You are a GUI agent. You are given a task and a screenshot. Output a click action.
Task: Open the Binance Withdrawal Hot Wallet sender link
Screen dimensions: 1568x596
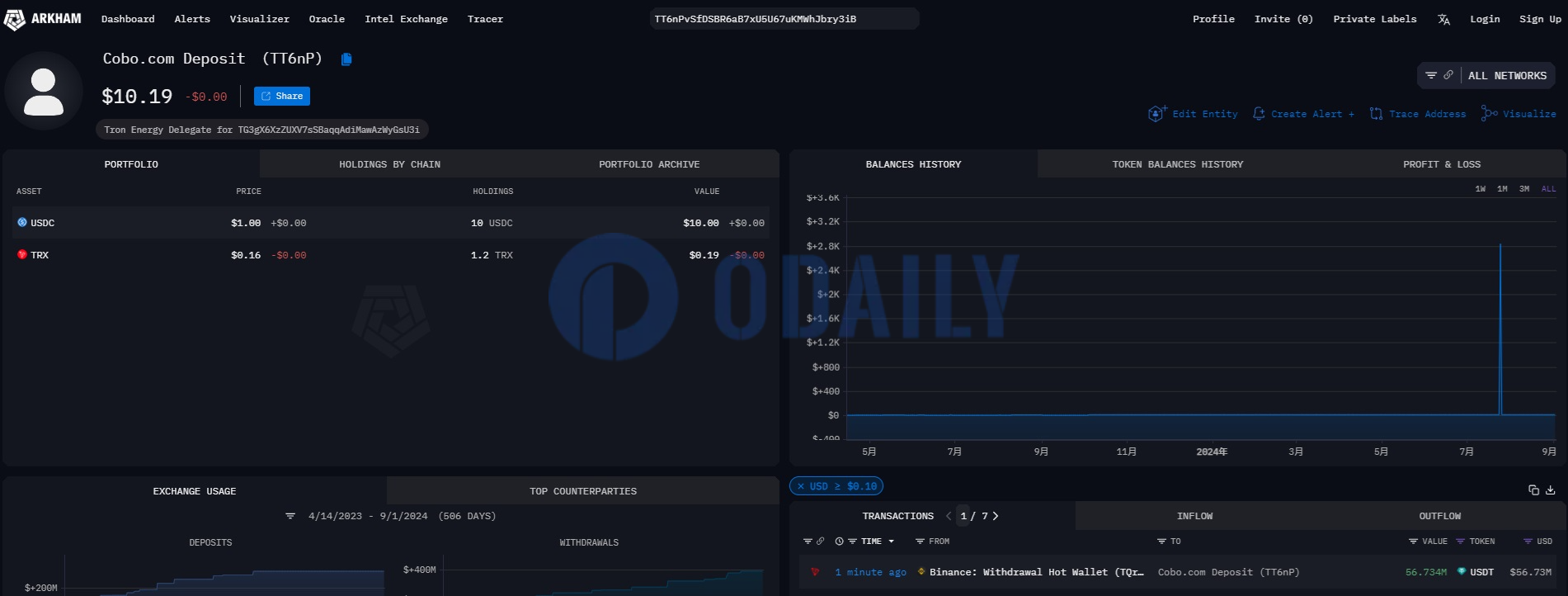pyautogui.click(x=1037, y=572)
